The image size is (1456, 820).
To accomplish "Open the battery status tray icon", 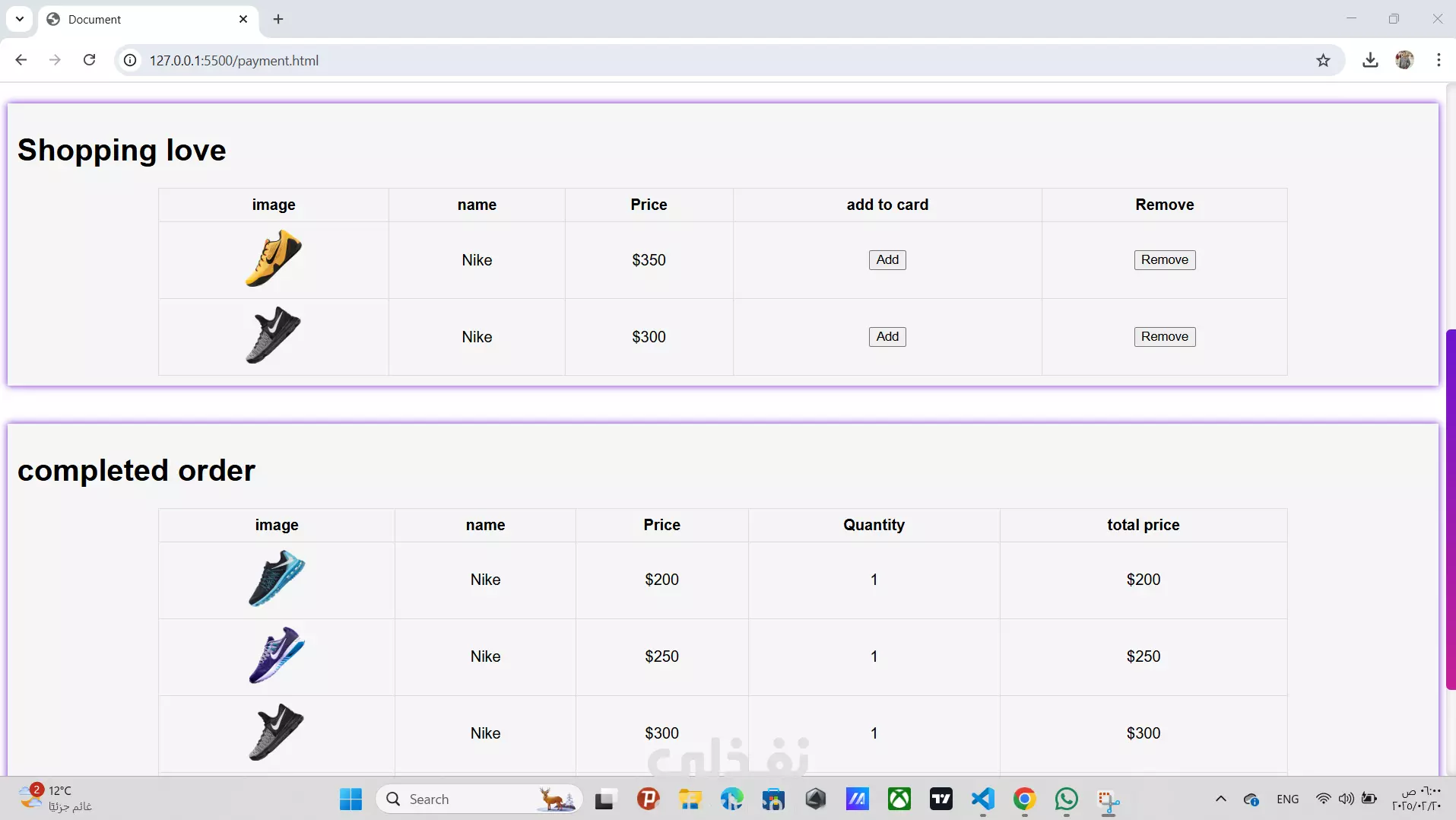I will tap(1369, 799).
